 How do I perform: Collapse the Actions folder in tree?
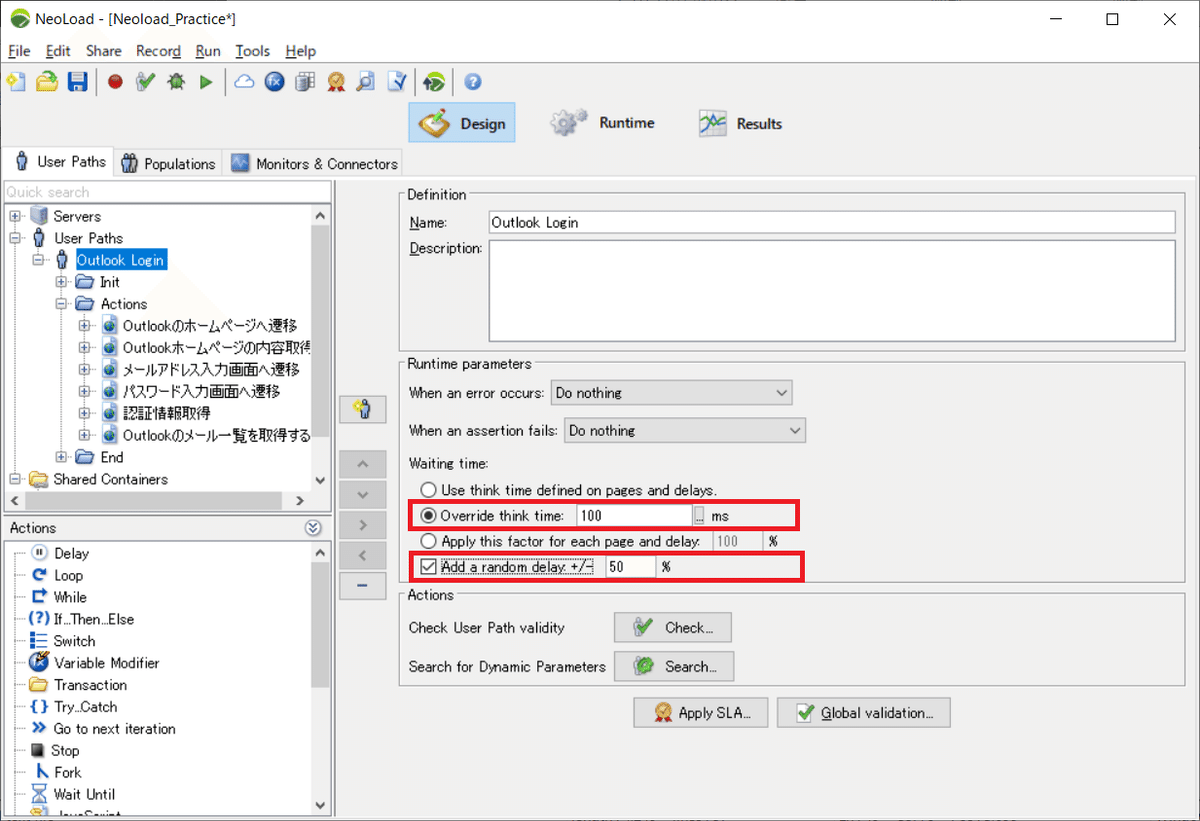click(62, 304)
